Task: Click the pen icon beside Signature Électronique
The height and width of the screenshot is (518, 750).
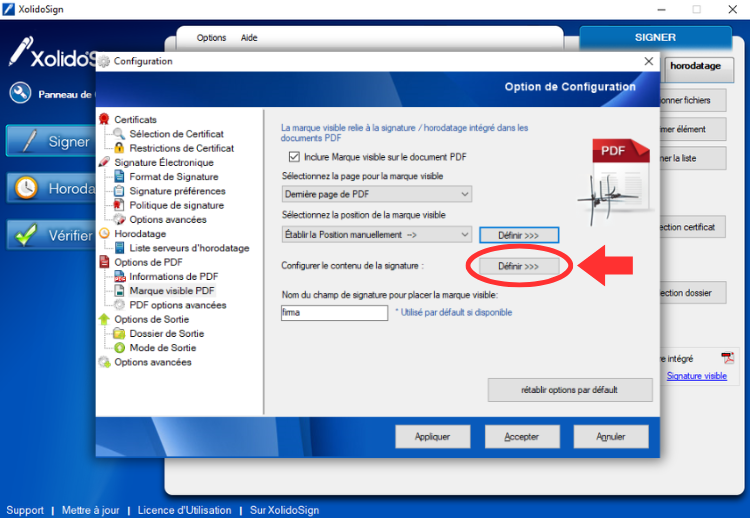Action: pyautogui.click(x=104, y=162)
